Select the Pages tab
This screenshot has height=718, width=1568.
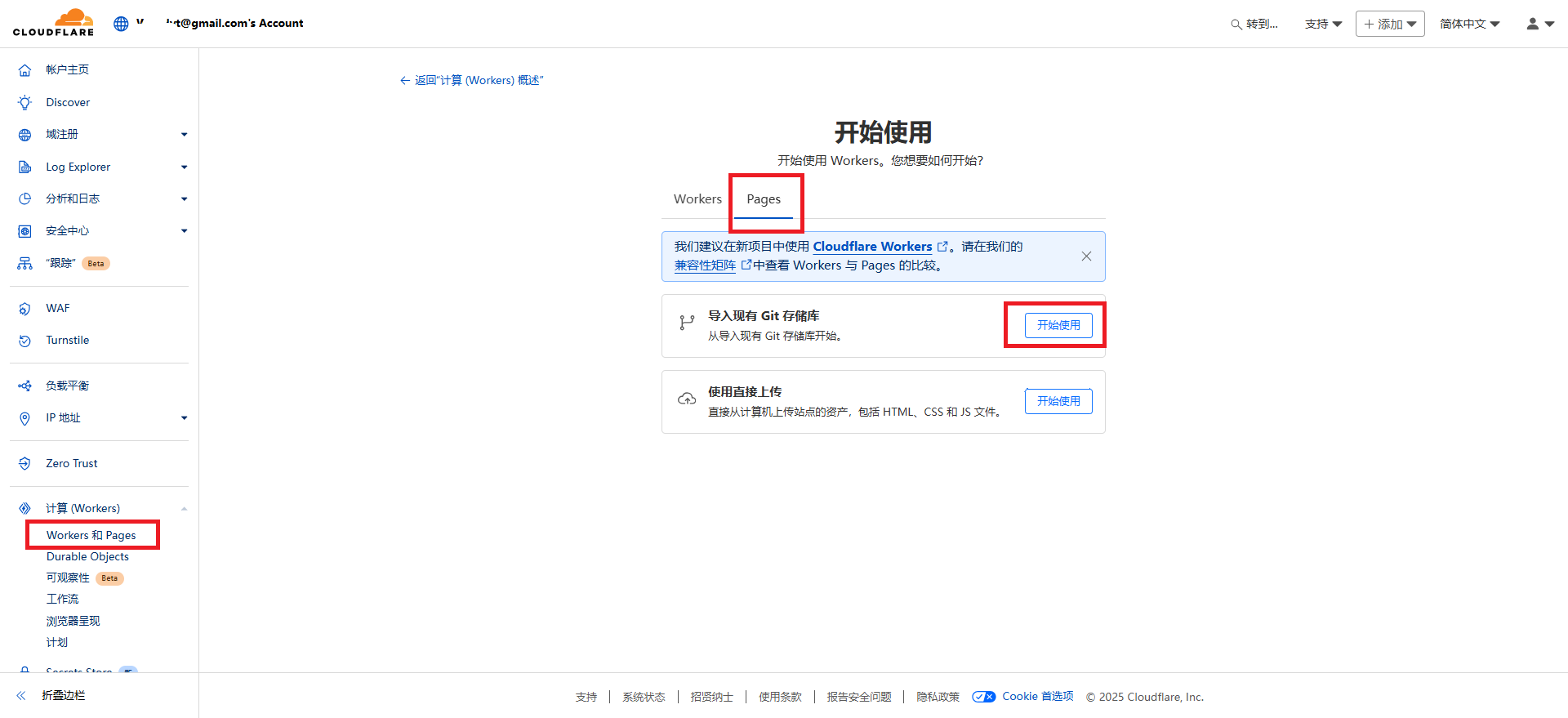pyautogui.click(x=764, y=199)
